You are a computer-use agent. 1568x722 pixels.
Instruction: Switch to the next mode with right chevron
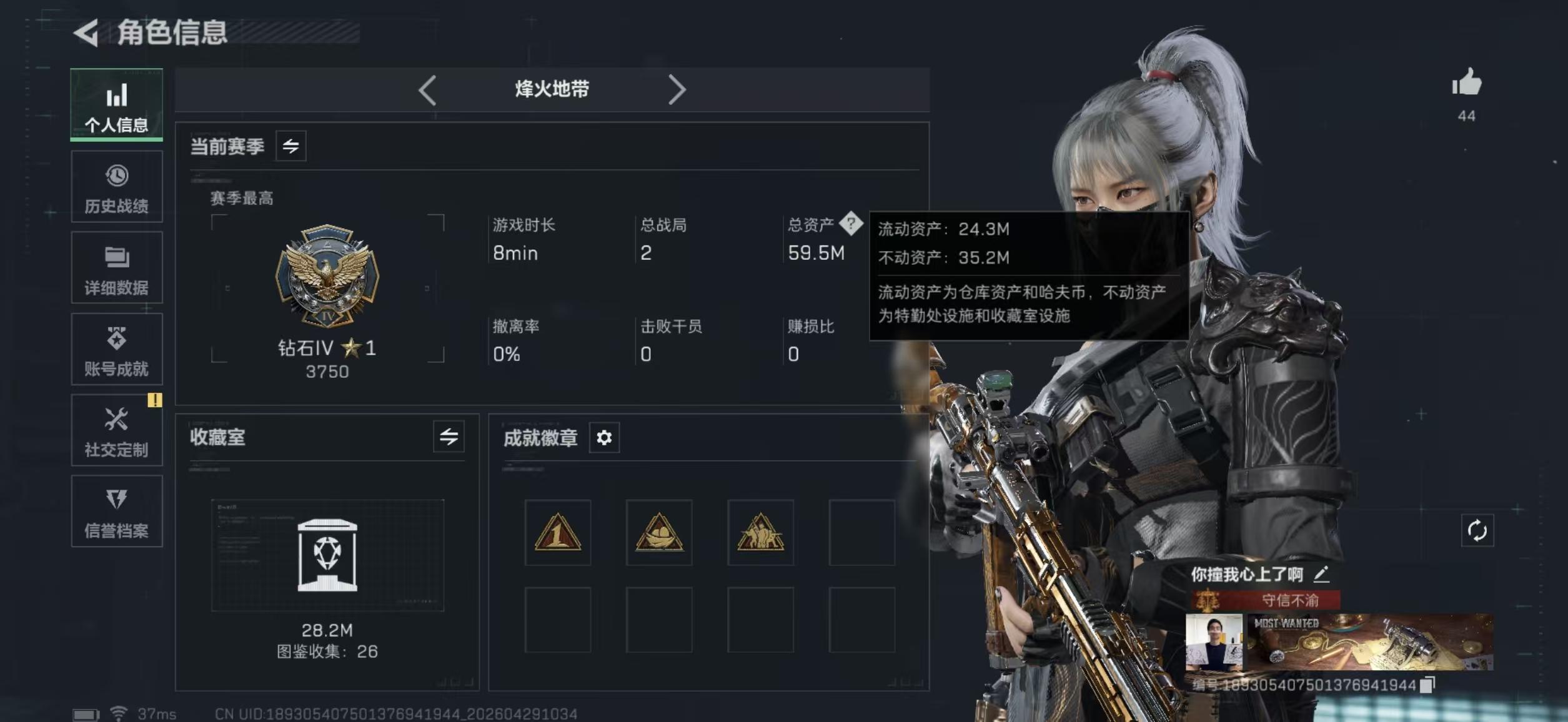[677, 90]
